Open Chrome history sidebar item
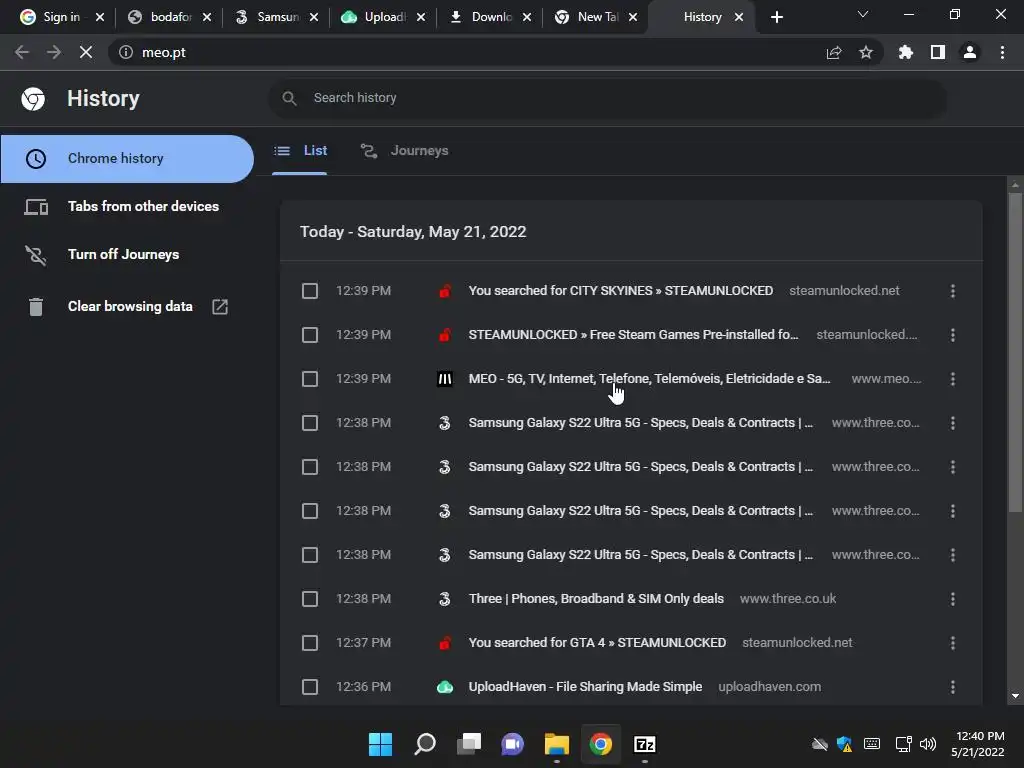Image resolution: width=1024 pixels, height=768 pixels. pyautogui.click(x=127, y=159)
